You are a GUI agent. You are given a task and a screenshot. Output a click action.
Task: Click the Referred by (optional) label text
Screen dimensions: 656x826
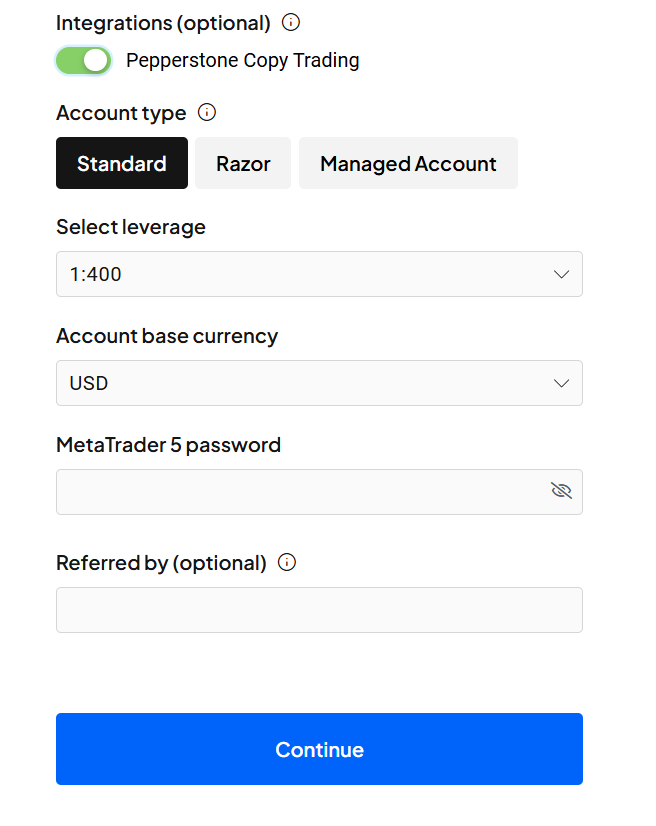coord(161,563)
